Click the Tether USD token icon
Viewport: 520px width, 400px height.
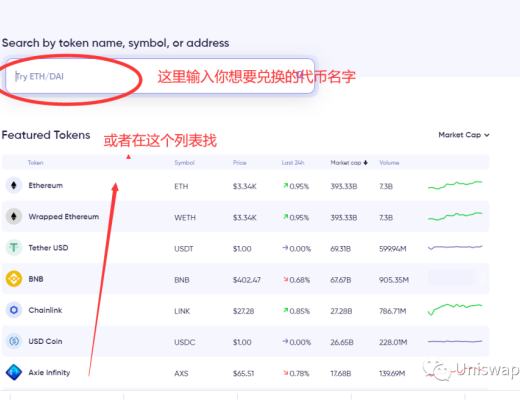[x=14, y=248]
